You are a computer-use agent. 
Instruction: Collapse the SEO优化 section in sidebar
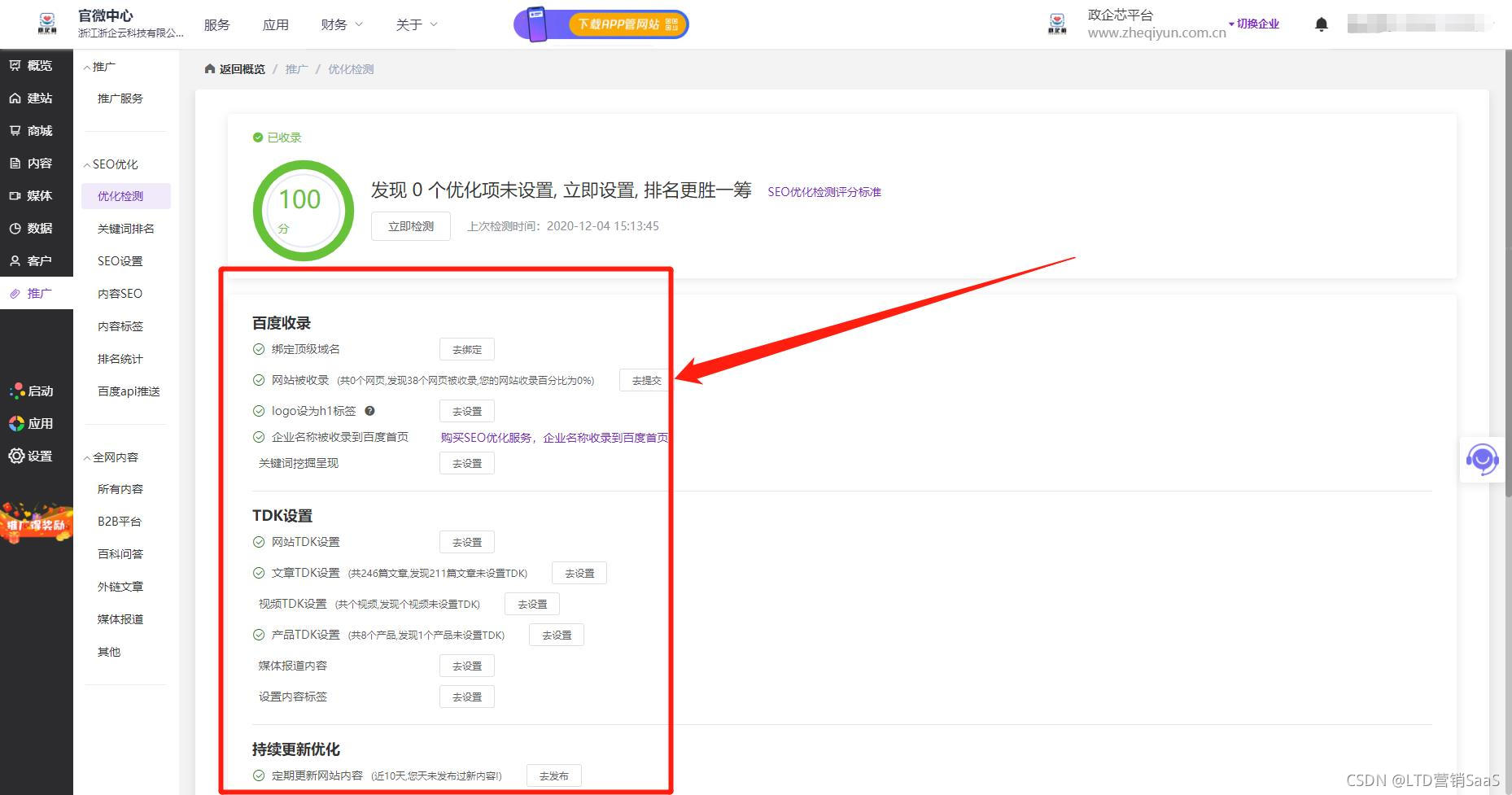(x=110, y=164)
